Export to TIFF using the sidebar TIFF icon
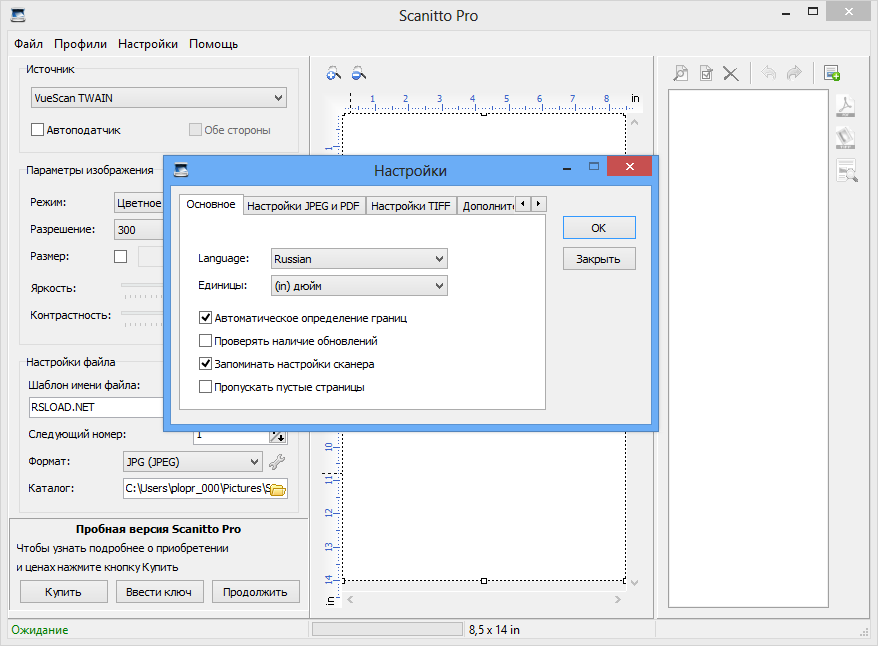 [846, 138]
